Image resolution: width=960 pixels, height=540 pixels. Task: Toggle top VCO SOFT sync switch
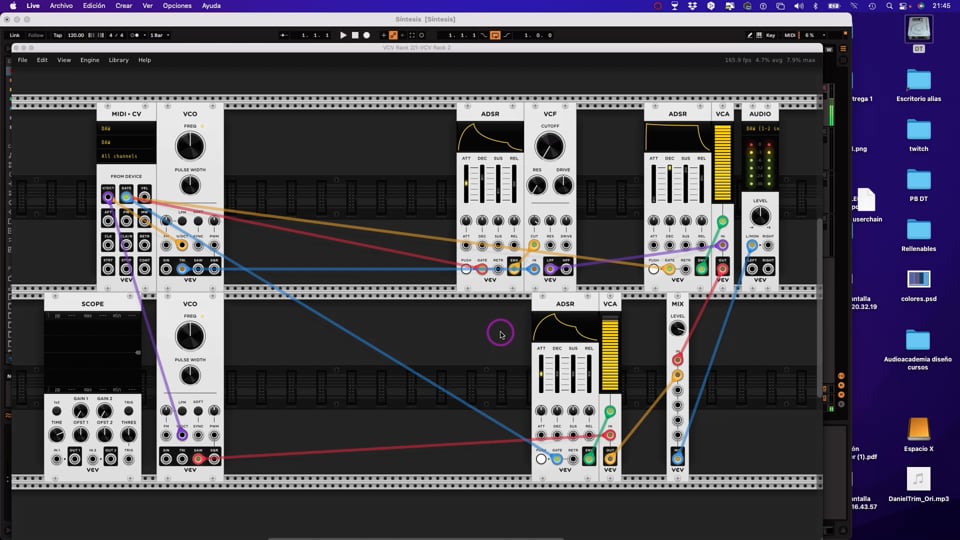(198, 221)
